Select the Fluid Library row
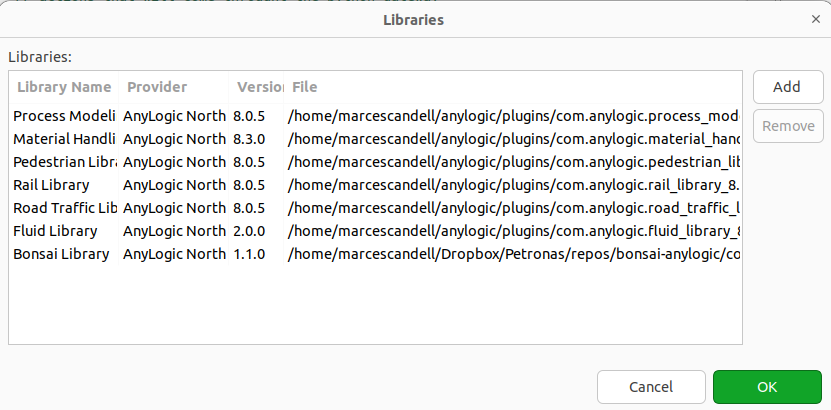 point(375,231)
